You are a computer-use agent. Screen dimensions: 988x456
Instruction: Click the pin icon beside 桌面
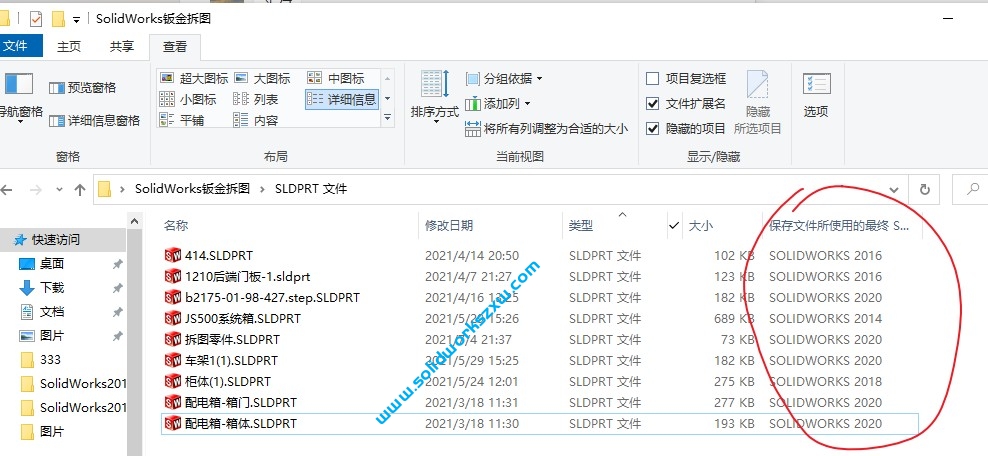117,264
